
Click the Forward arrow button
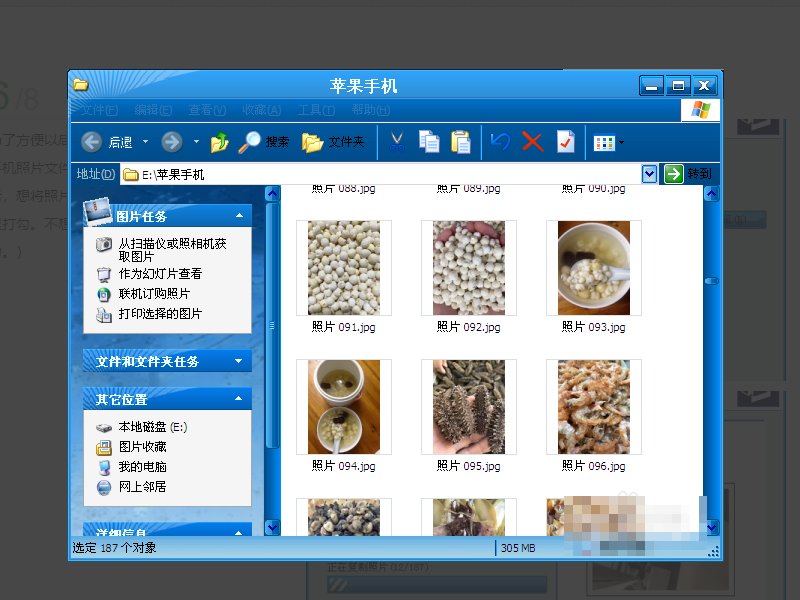(171, 142)
